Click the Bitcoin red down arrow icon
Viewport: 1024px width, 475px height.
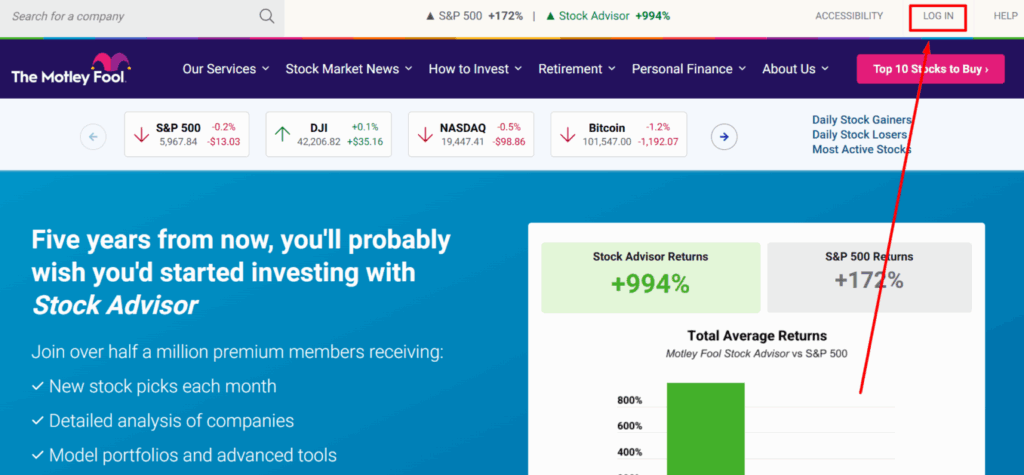coord(568,134)
